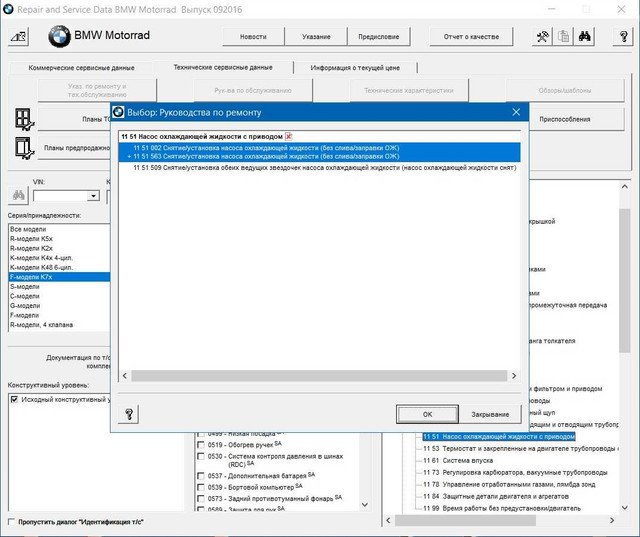Click 'Обзоры/шаблоны' button
Image resolution: width=640 pixels, height=537 pixels.
click(565, 91)
